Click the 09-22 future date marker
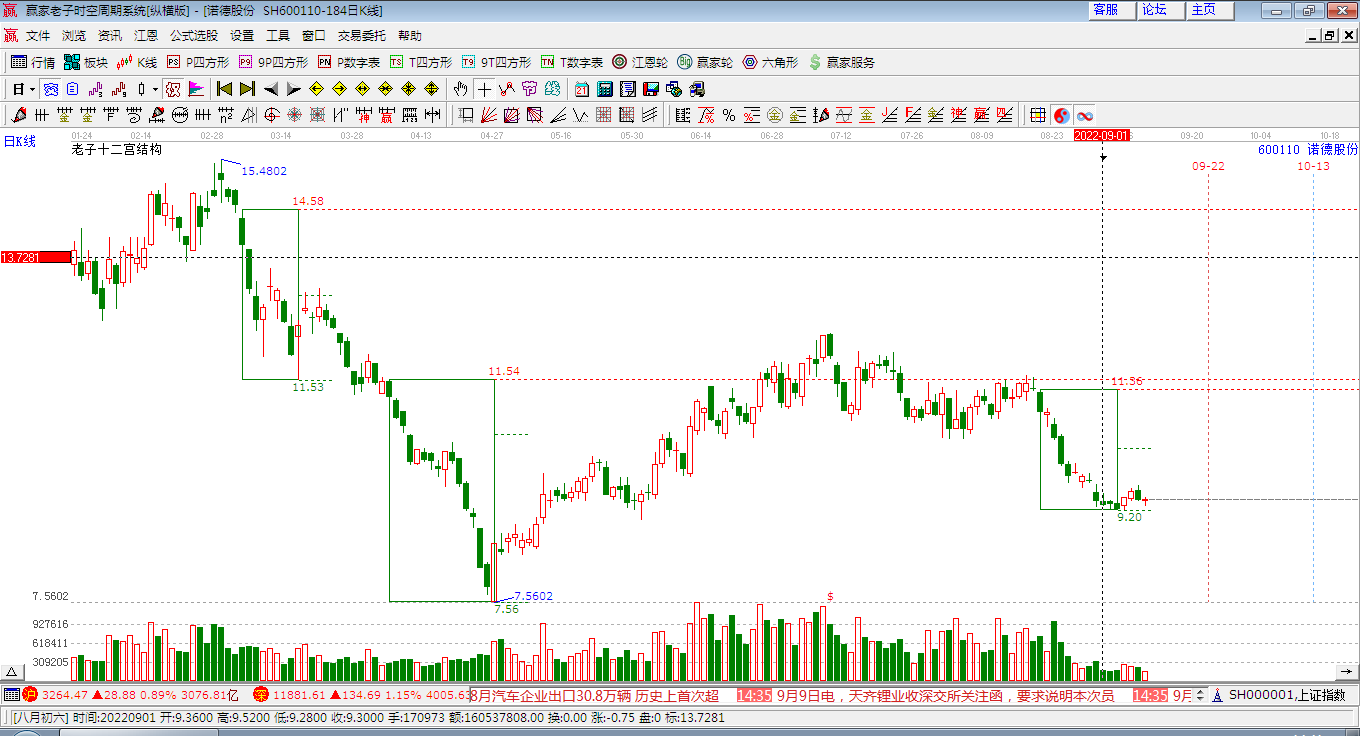 pyautogui.click(x=1208, y=166)
